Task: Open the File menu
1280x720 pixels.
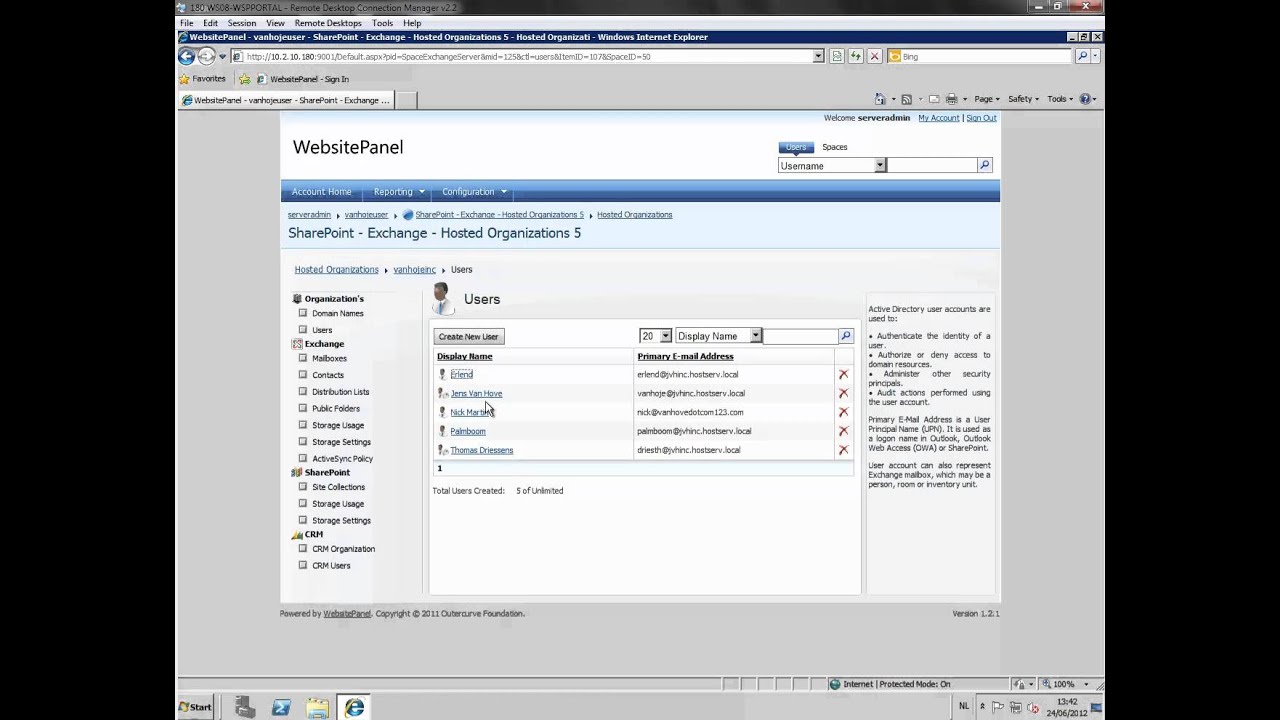Action: click(187, 23)
